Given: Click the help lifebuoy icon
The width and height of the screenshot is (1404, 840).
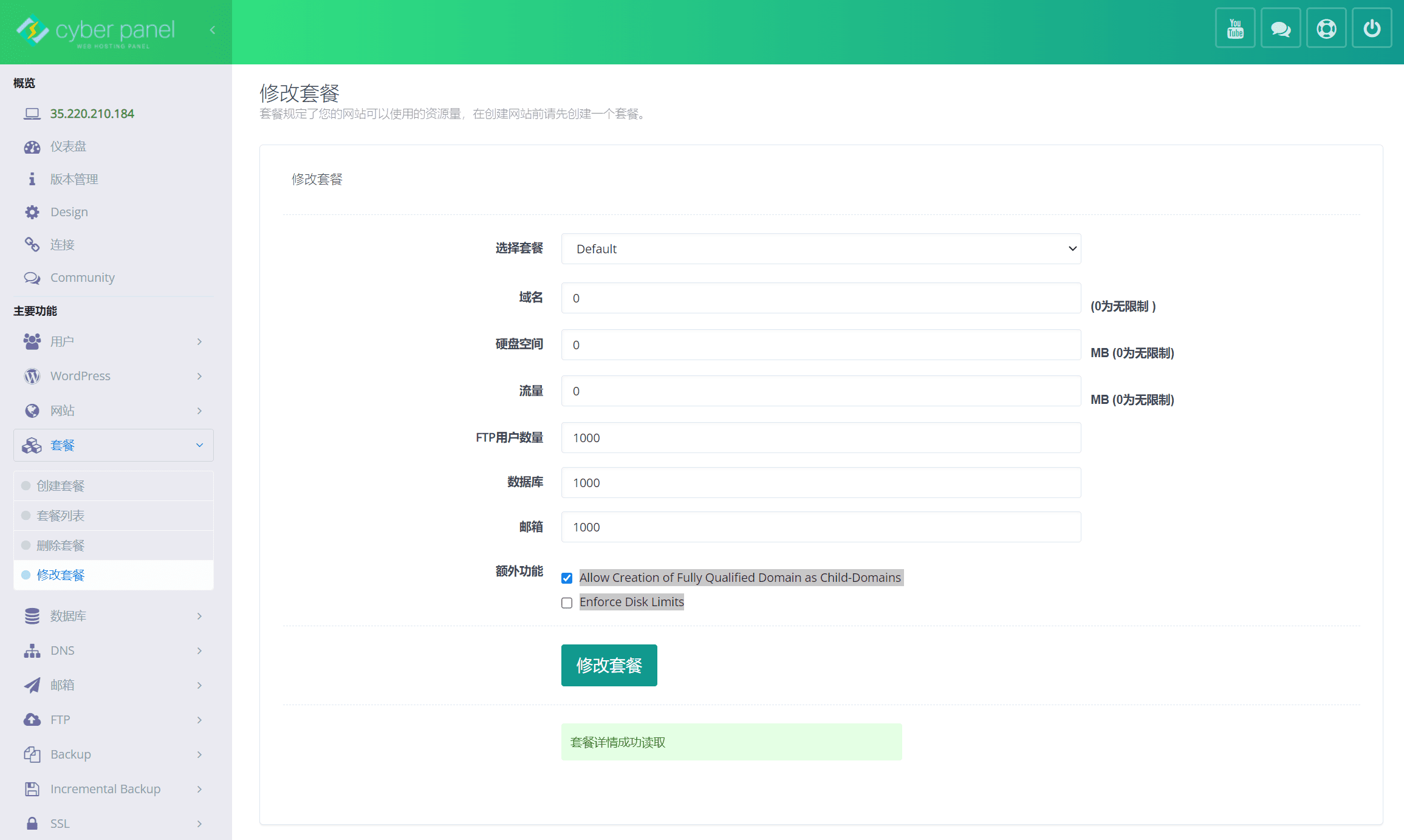Looking at the screenshot, I should click(1326, 28).
